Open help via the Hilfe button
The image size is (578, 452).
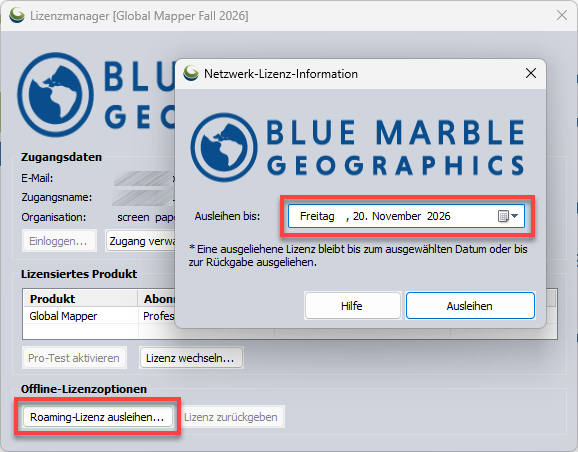click(x=352, y=306)
